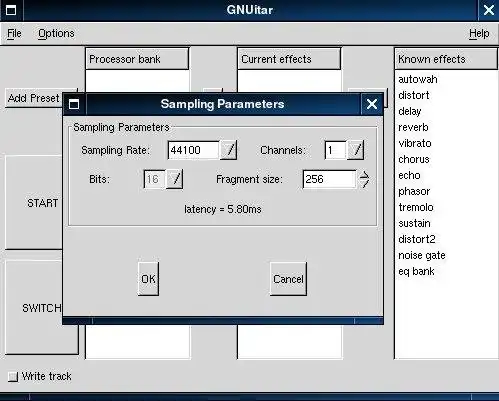Open the Help menu

coord(479,33)
